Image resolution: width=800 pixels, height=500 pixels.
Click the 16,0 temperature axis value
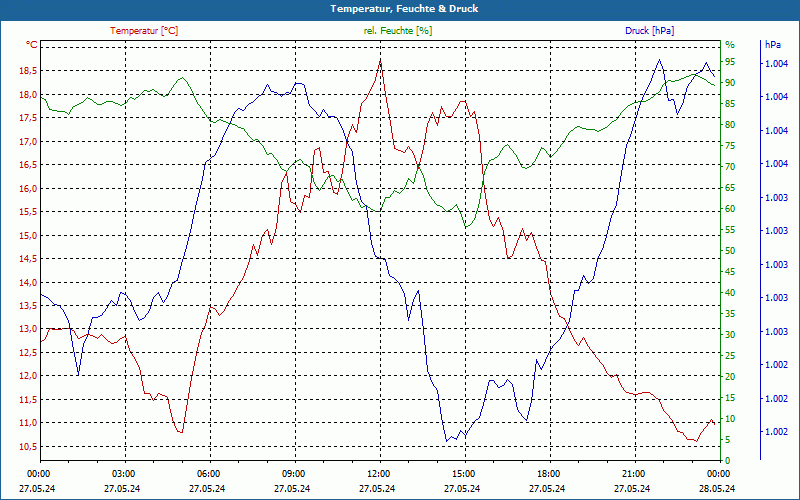tap(28, 188)
